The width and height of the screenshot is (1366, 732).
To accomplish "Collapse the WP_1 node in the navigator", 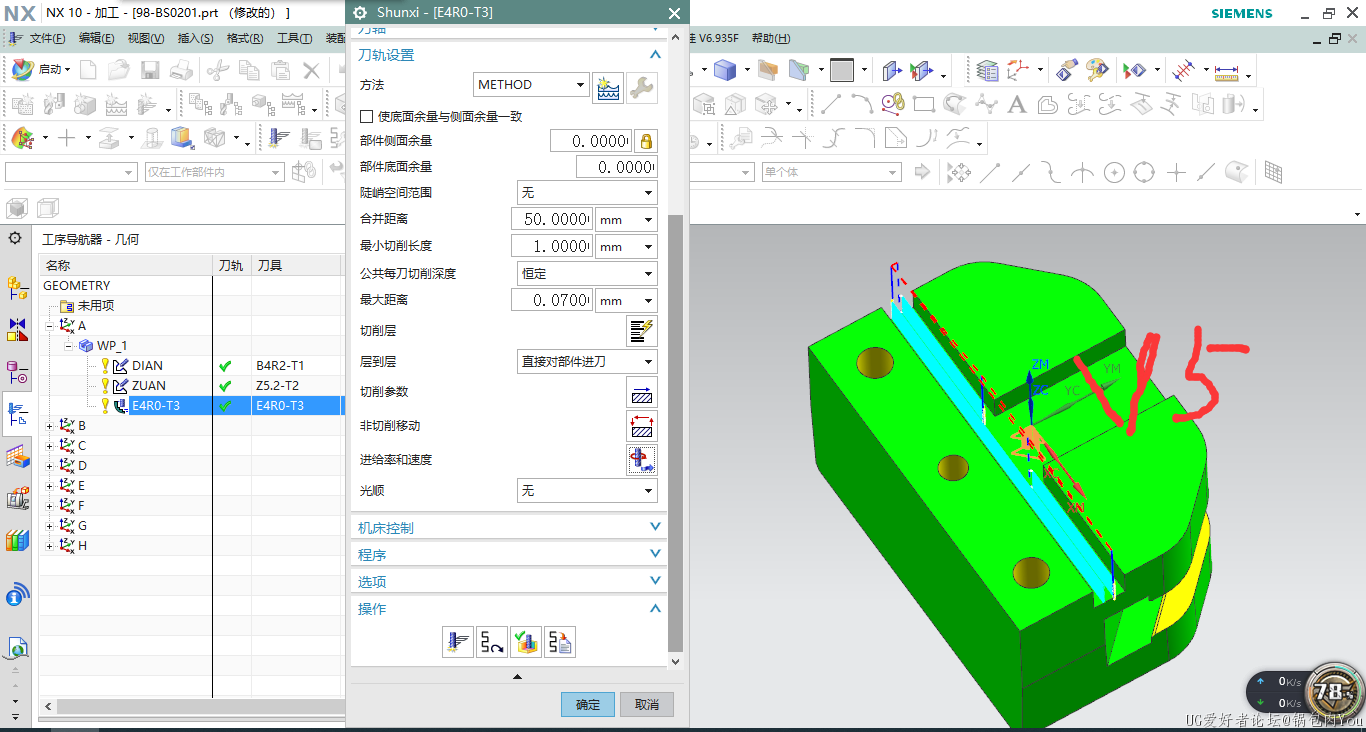I will (68, 346).
